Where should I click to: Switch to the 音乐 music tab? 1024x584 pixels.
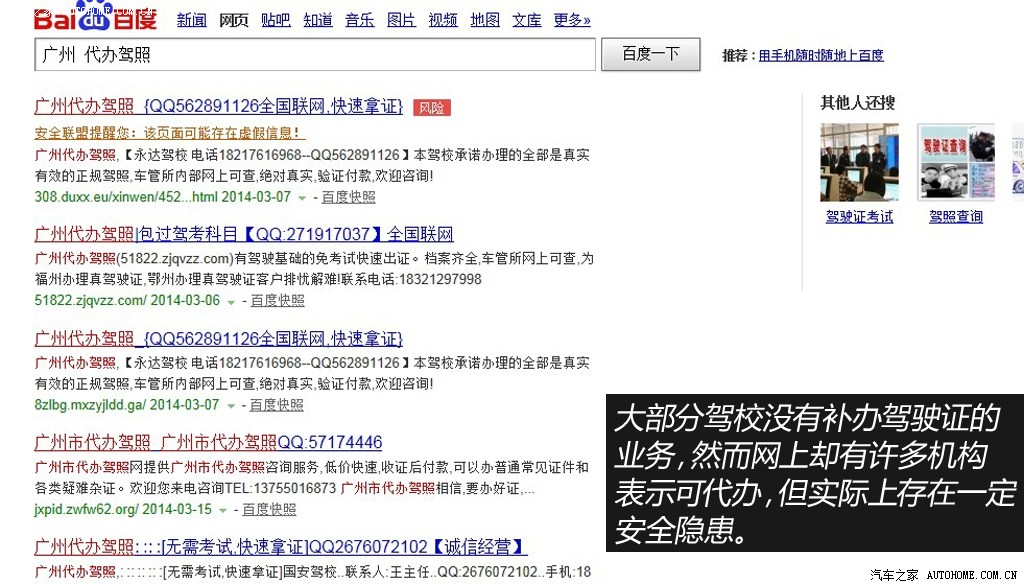coord(360,20)
